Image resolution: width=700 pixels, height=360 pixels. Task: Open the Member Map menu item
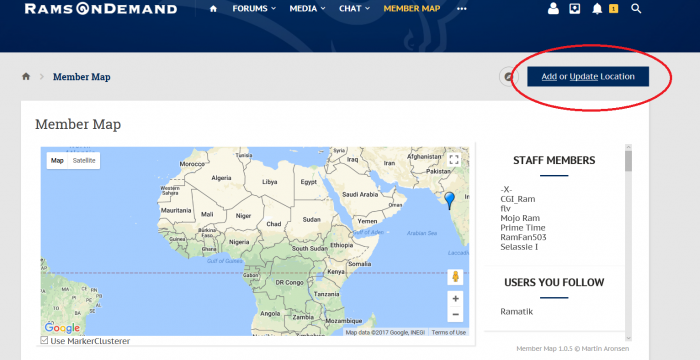pyautogui.click(x=412, y=8)
